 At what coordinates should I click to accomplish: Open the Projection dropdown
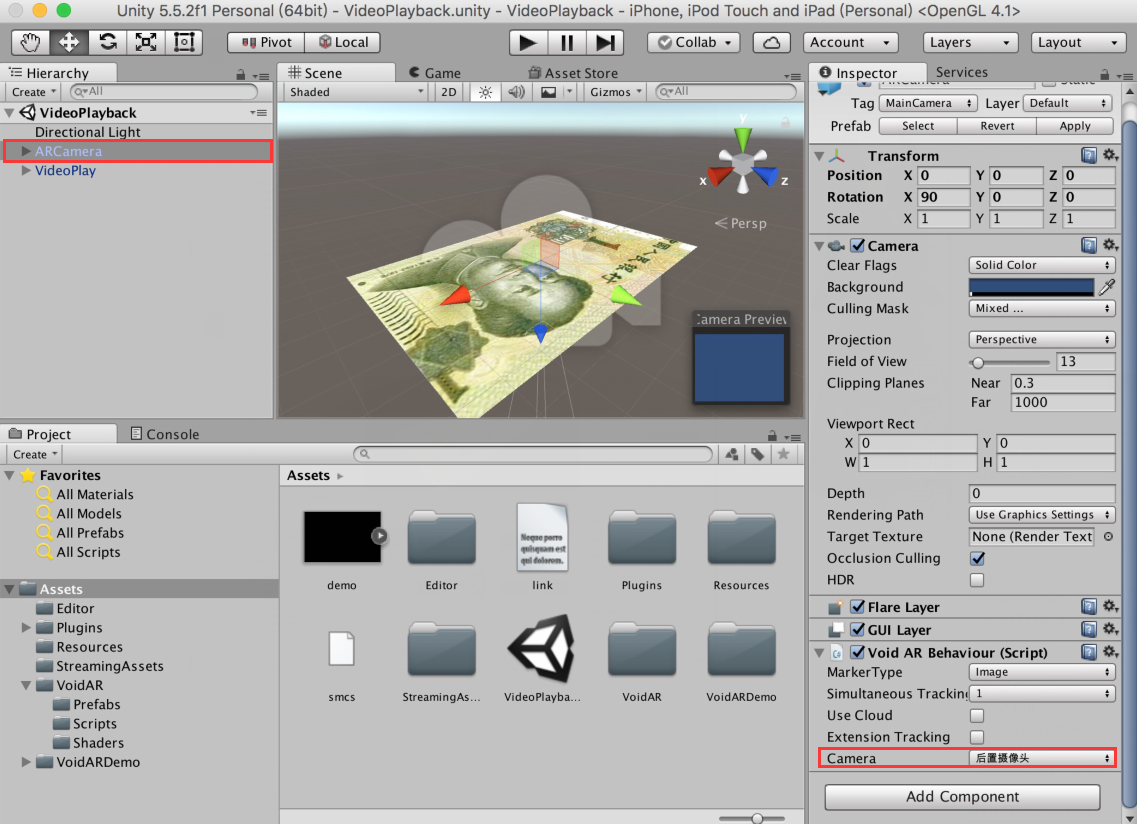coord(1041,340)
